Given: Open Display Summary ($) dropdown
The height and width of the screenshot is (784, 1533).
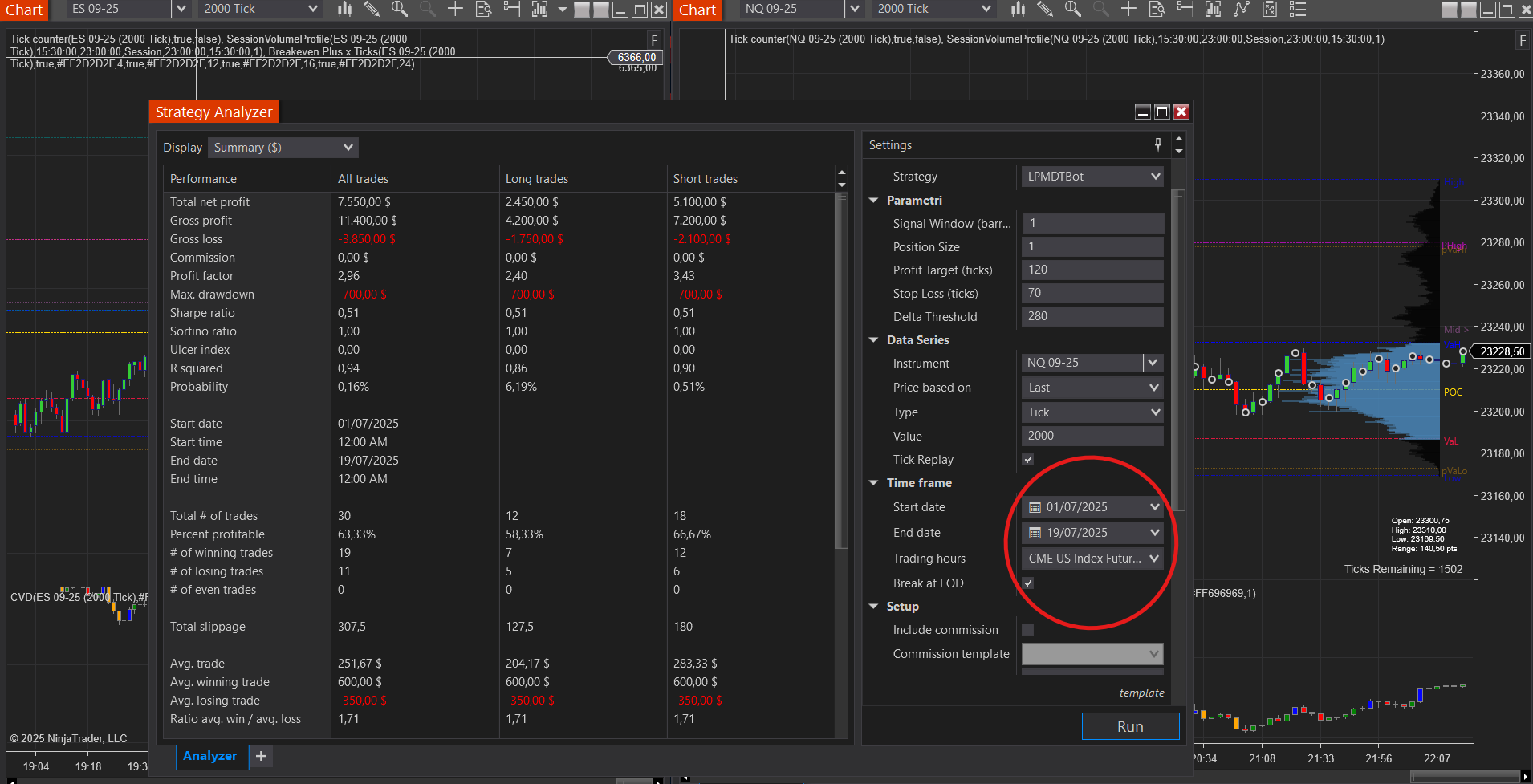Looking at the screenshot, I should tap(283, 148).
